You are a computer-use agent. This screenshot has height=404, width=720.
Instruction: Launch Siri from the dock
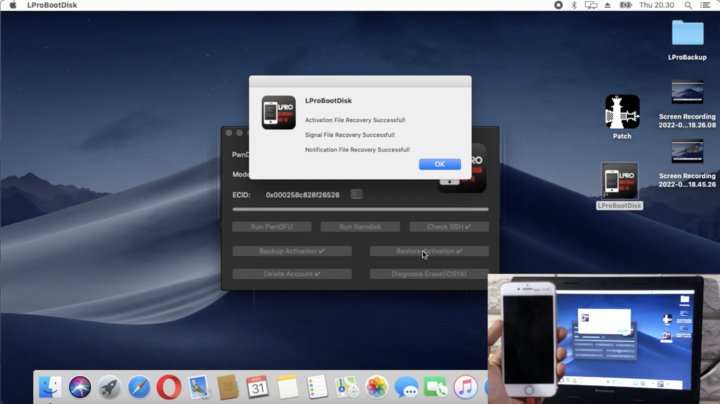[x=80, y=387]
